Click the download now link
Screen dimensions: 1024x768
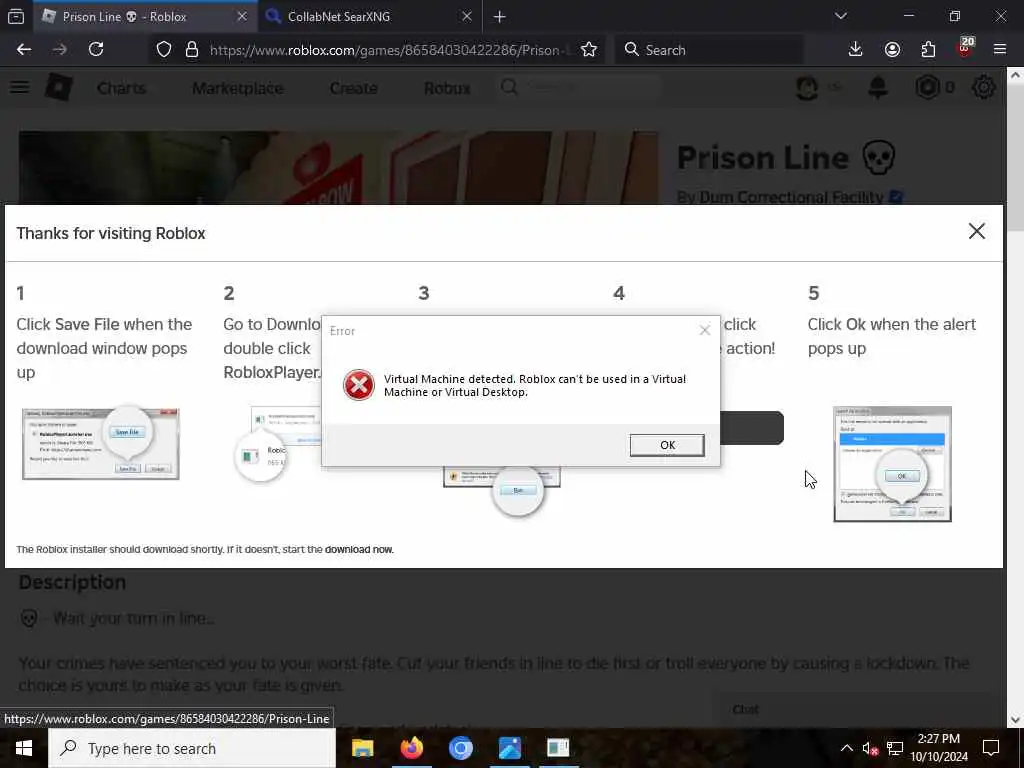[359, 549]
